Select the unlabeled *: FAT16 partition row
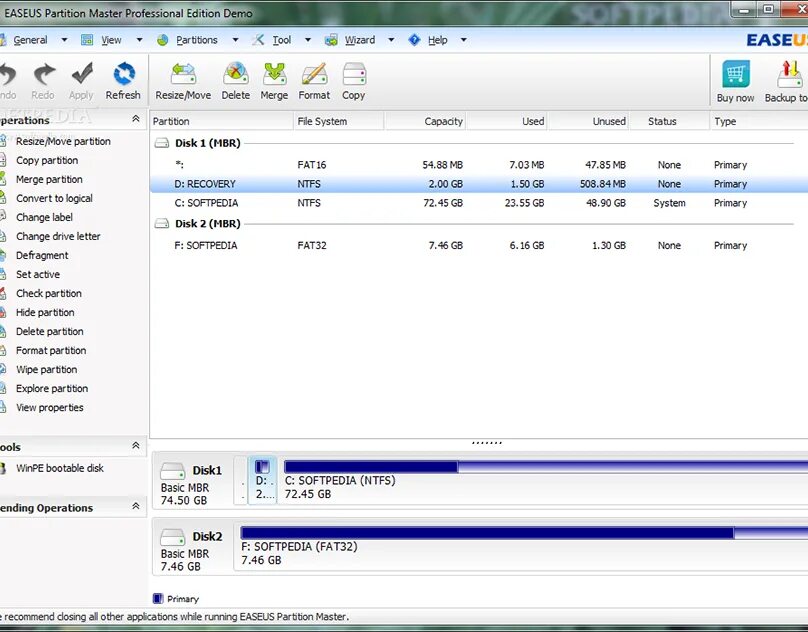This screenshot has width=808, height=632. coord(479,165)
